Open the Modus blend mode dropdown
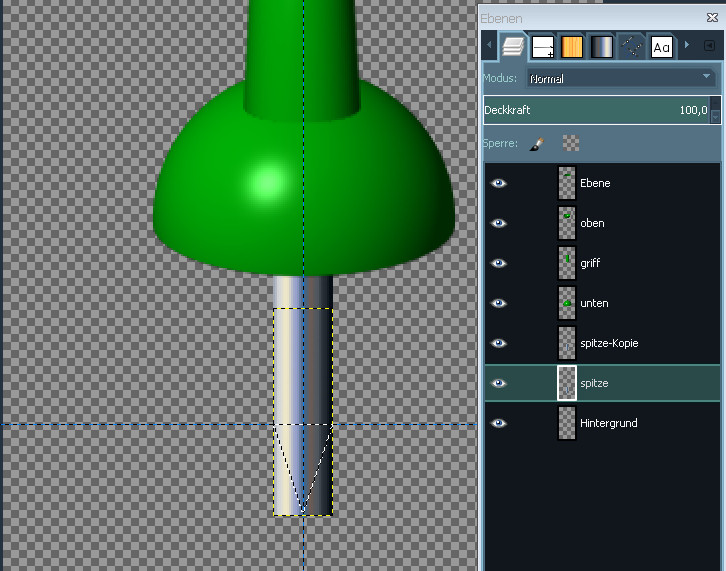The height and width of the screenshot is (571, 726). tap(621, 78)
